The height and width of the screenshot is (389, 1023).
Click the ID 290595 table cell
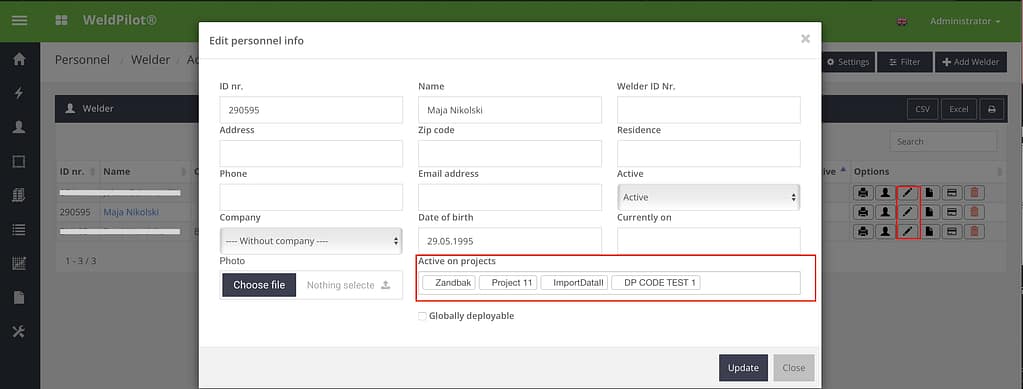coord(77,212)
